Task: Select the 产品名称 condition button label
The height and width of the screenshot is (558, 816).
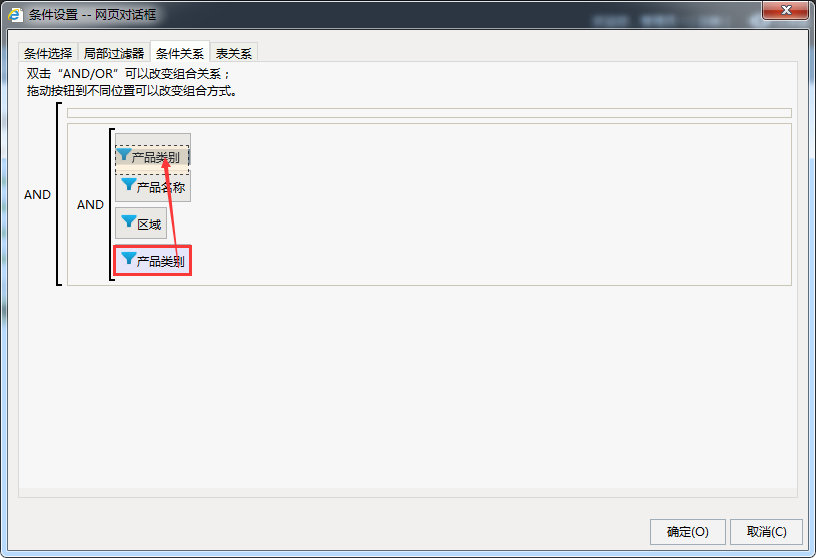Action: pos(160,187)
